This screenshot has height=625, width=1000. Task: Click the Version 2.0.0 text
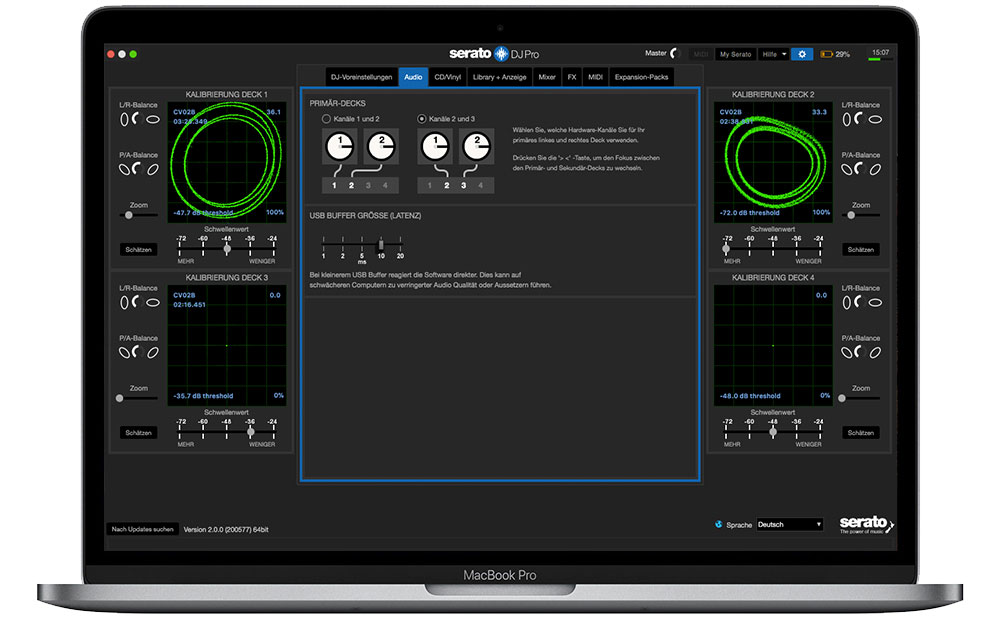(x=226, y=529)
